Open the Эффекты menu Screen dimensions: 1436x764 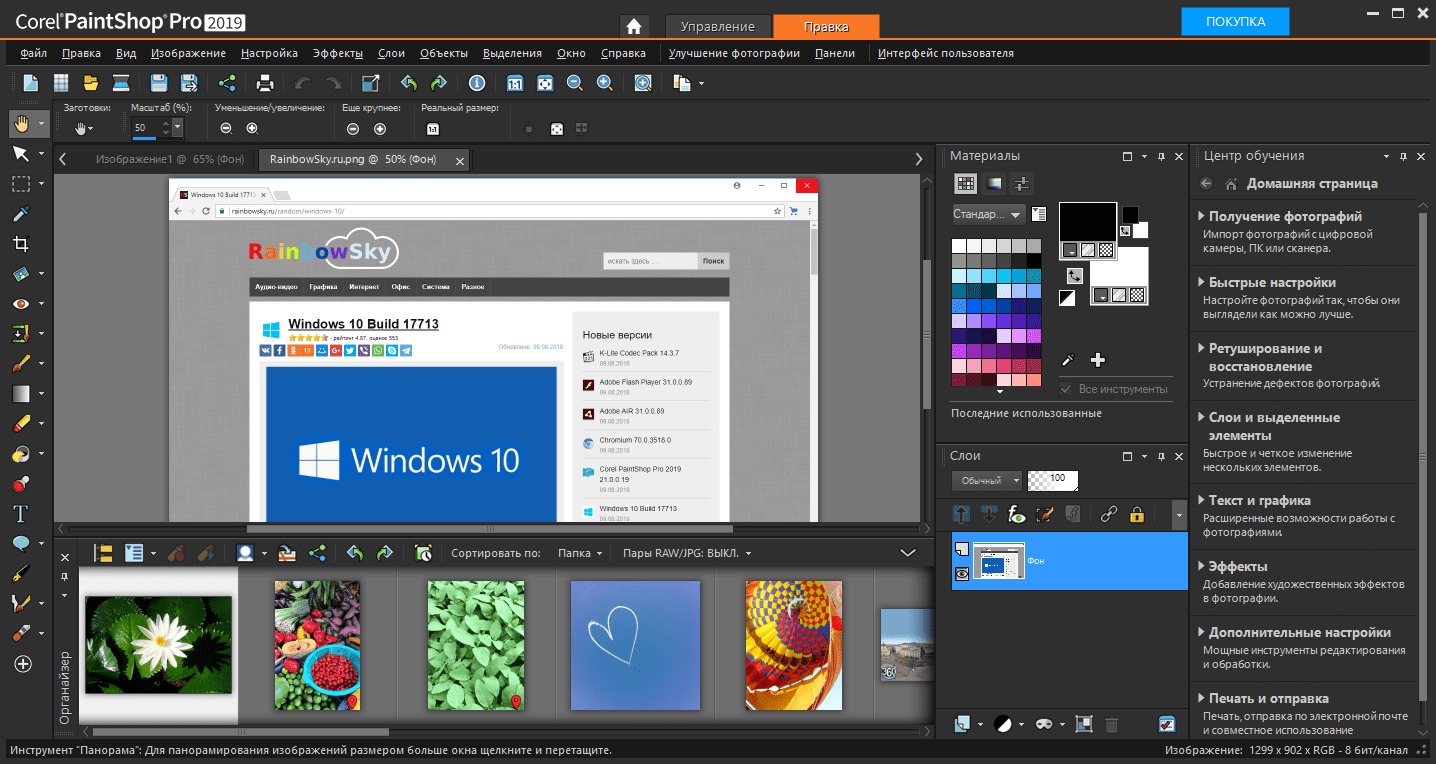point(338,53)
